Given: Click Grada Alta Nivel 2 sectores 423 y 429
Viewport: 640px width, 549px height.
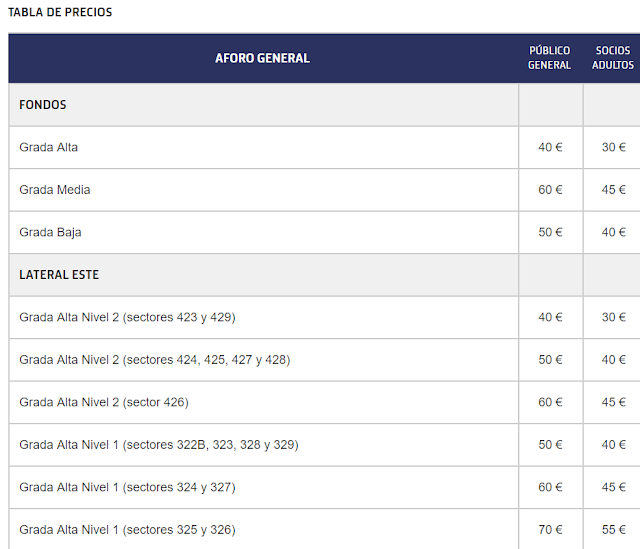Looking at the screenshot, I should pyautogui.click(x=127, y=317).
